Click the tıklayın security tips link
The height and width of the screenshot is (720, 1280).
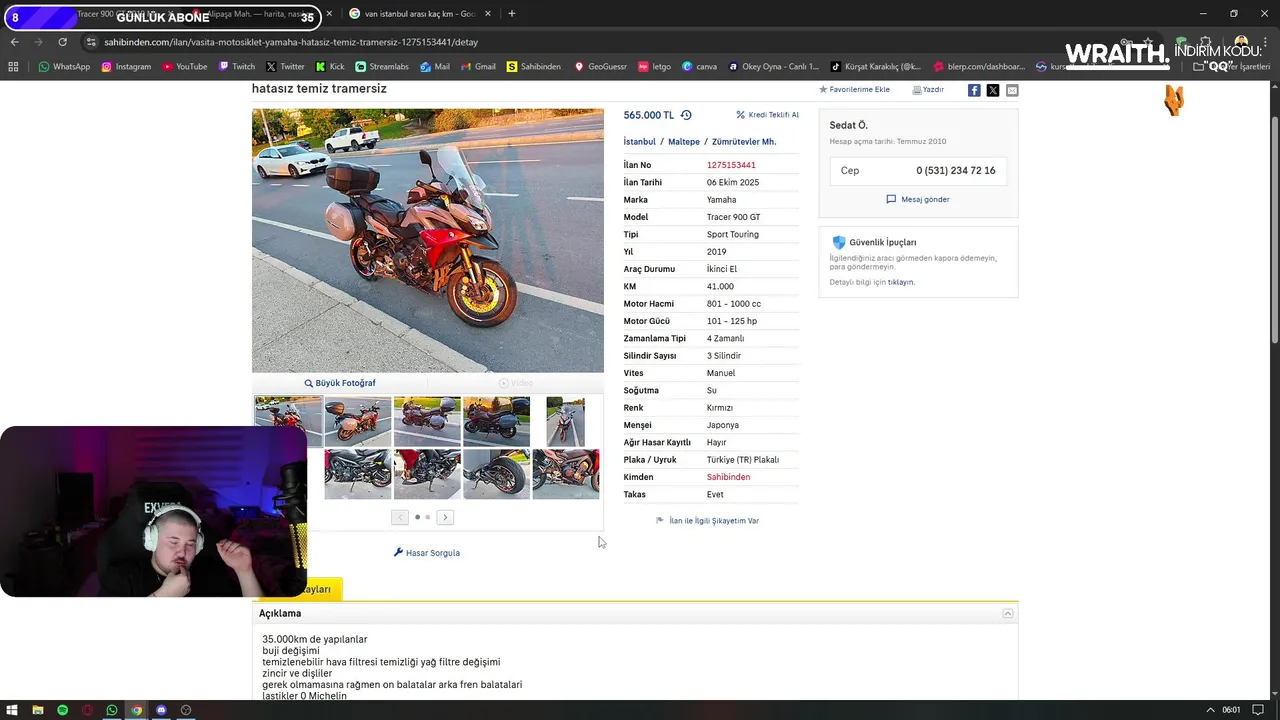pos(901,282)
